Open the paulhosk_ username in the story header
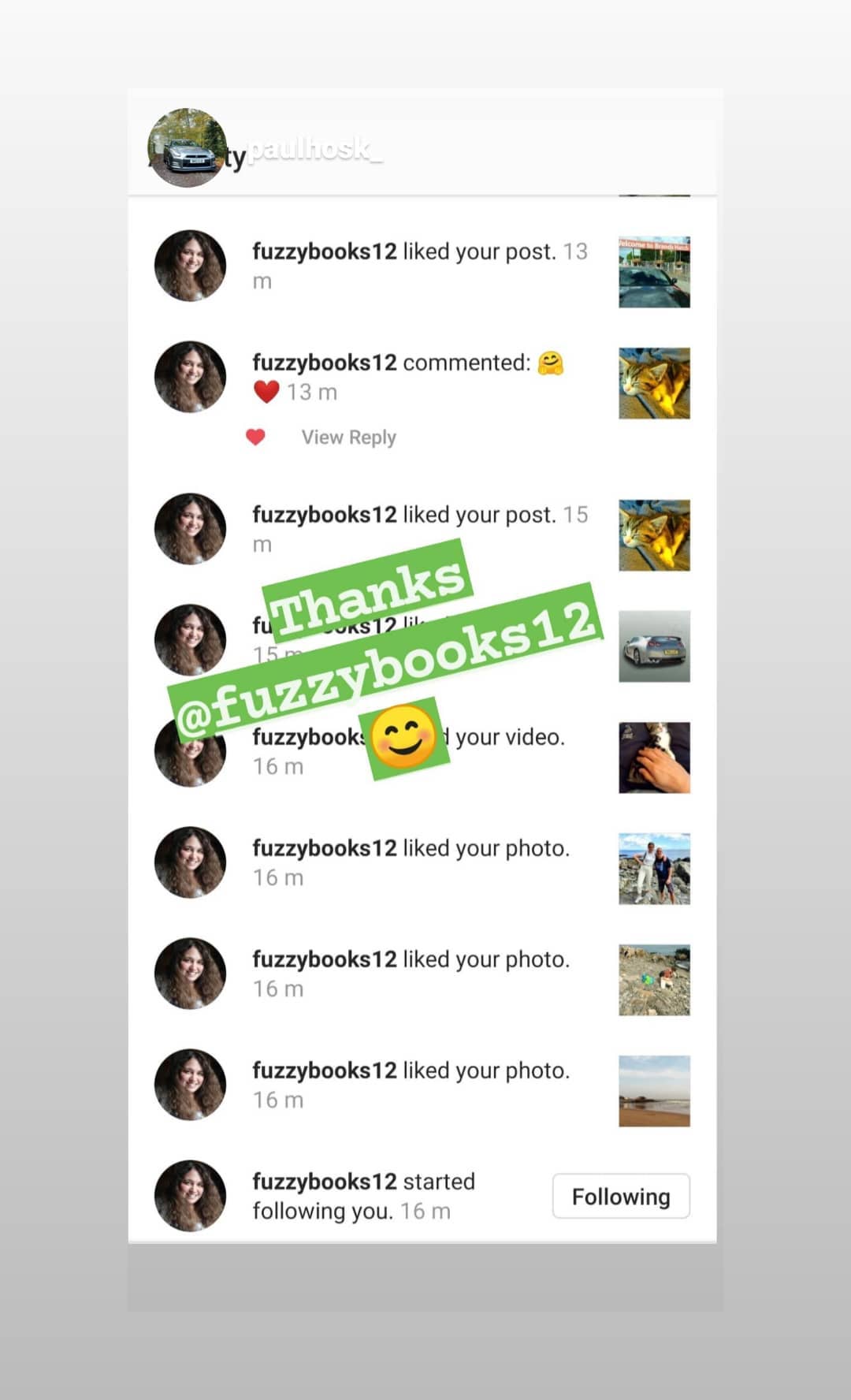This screenshot has width=851, height=1400. (x=315, y=148)
